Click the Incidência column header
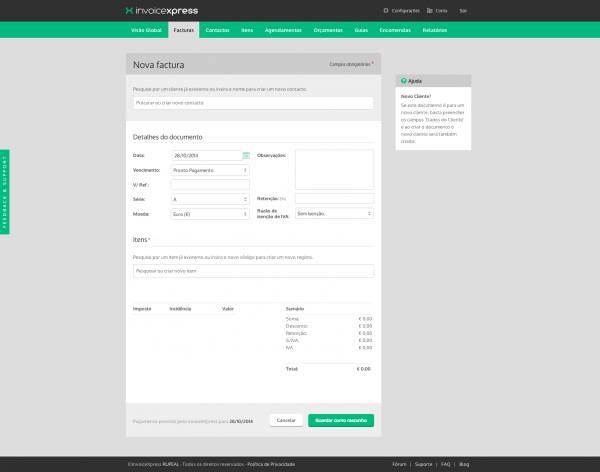Viewport: 600px width, 472px height. [x=180, y=309]
